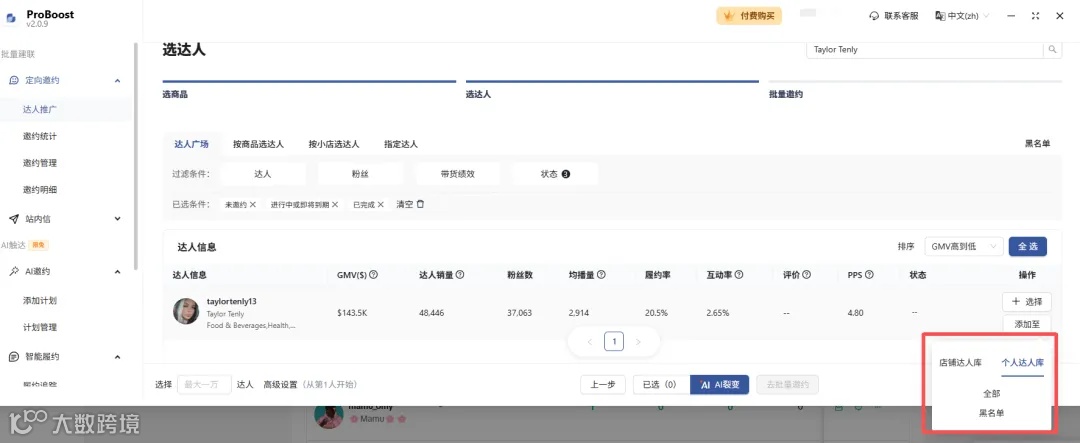Remove the 已完成 filter tag
The width and height of the screenshot is (1080, 443).
(380, 205)
